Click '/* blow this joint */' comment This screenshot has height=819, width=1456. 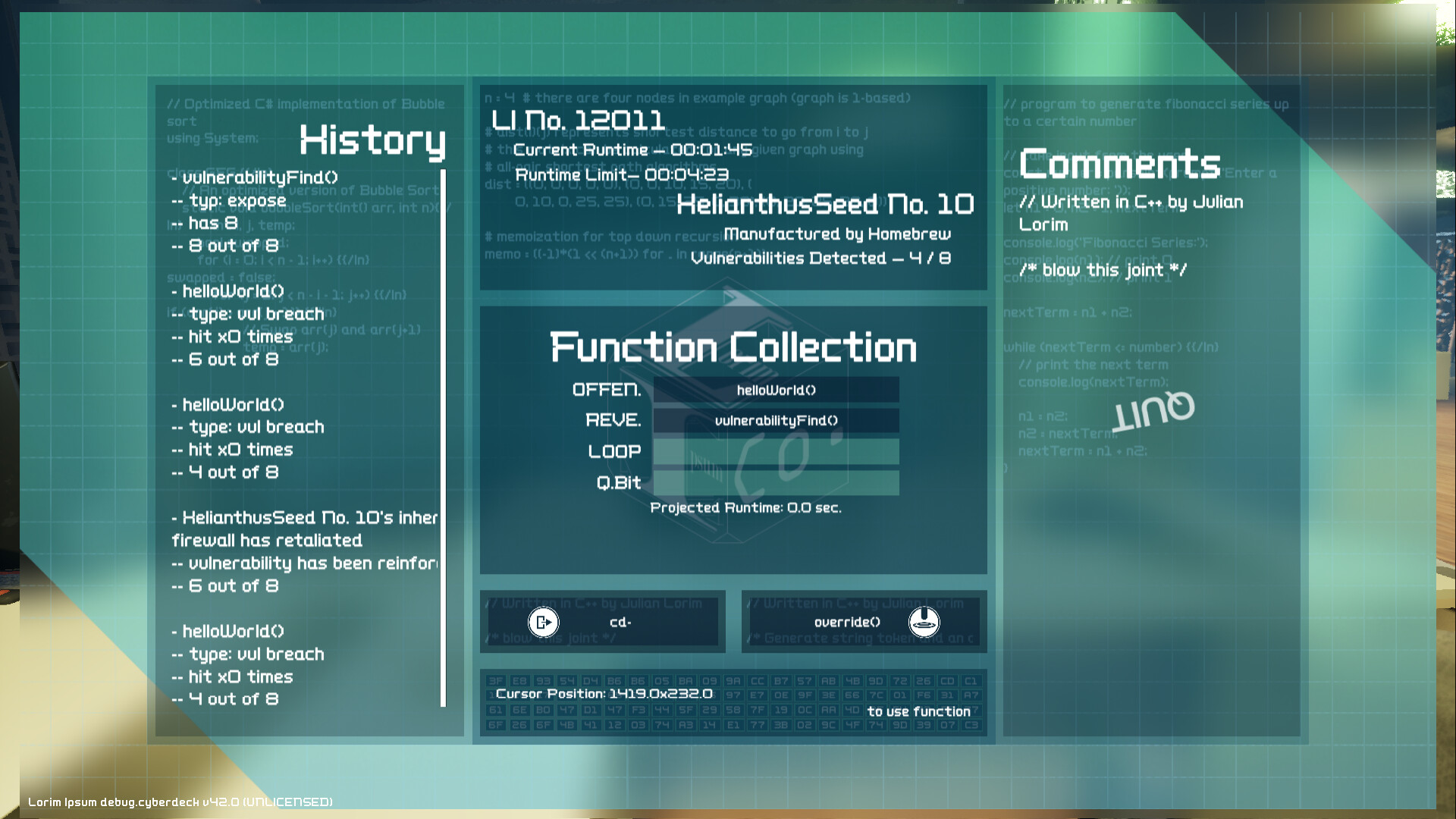1103,271
